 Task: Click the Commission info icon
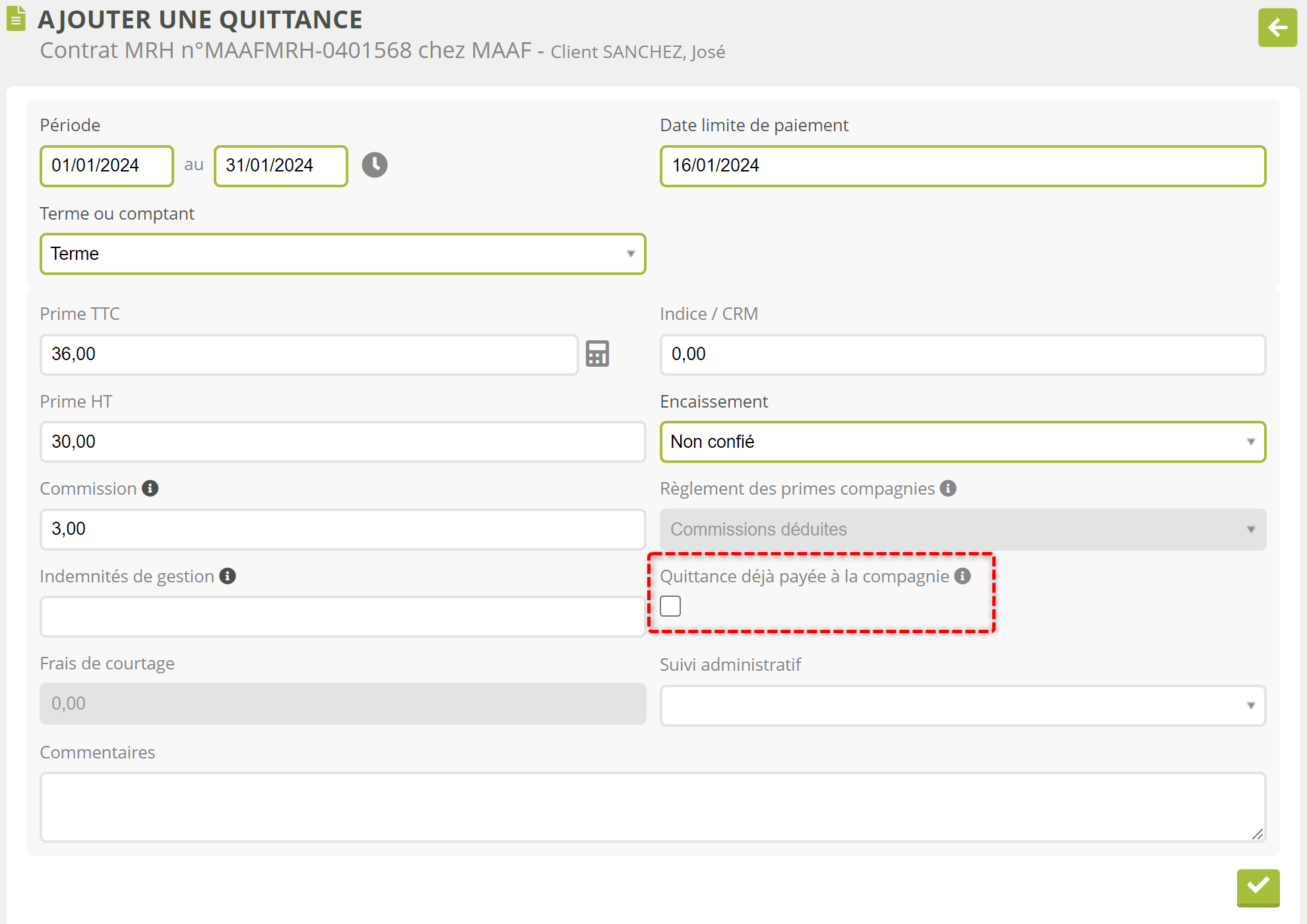pyautogui.click(x=150, y=489)
